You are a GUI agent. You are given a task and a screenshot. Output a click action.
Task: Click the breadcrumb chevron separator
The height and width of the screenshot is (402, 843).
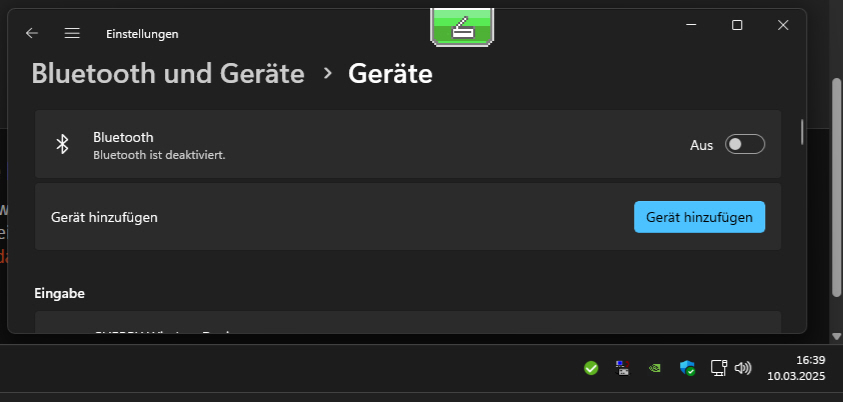coord(326,73)
